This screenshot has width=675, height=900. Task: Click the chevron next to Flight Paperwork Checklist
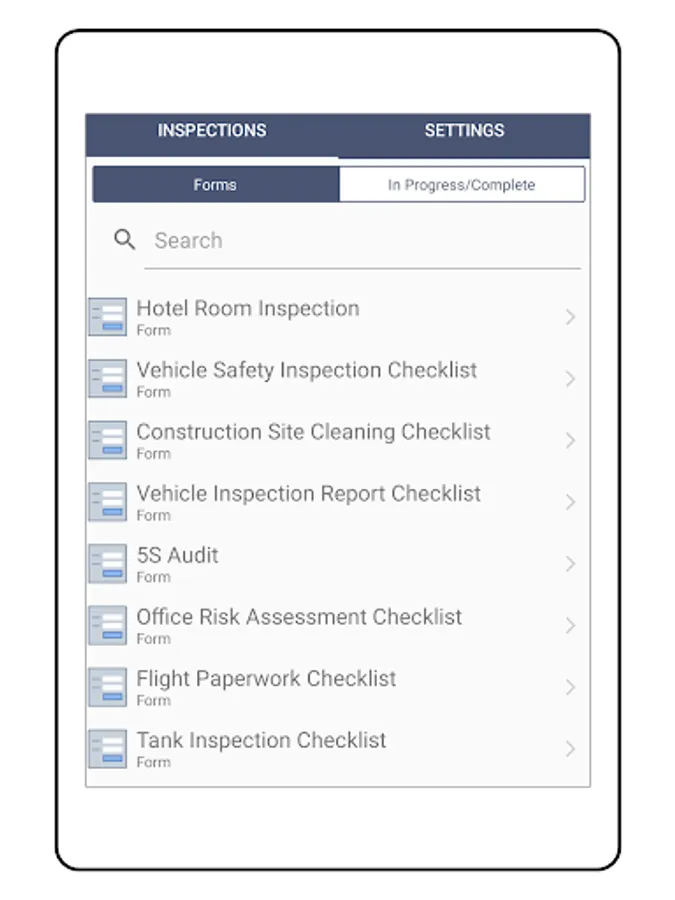(x=570, y=687)
